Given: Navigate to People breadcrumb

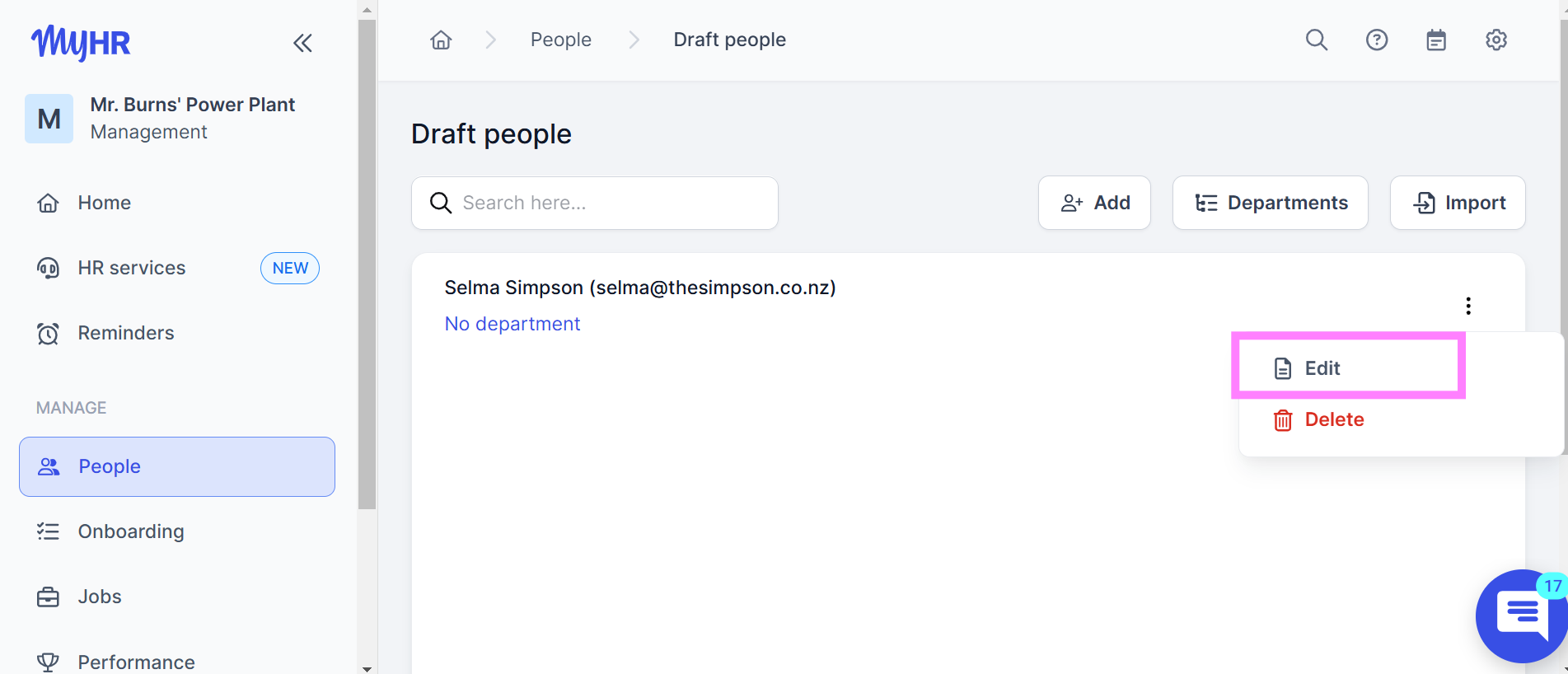Looking at the screenshot, I should pos(561,40).
